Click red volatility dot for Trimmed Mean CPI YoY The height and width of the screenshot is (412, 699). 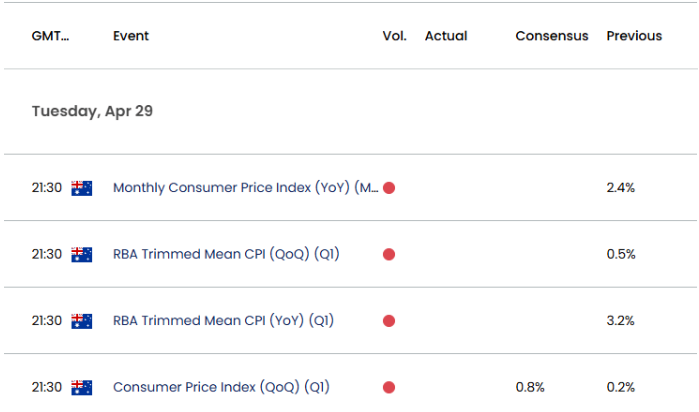389,321
